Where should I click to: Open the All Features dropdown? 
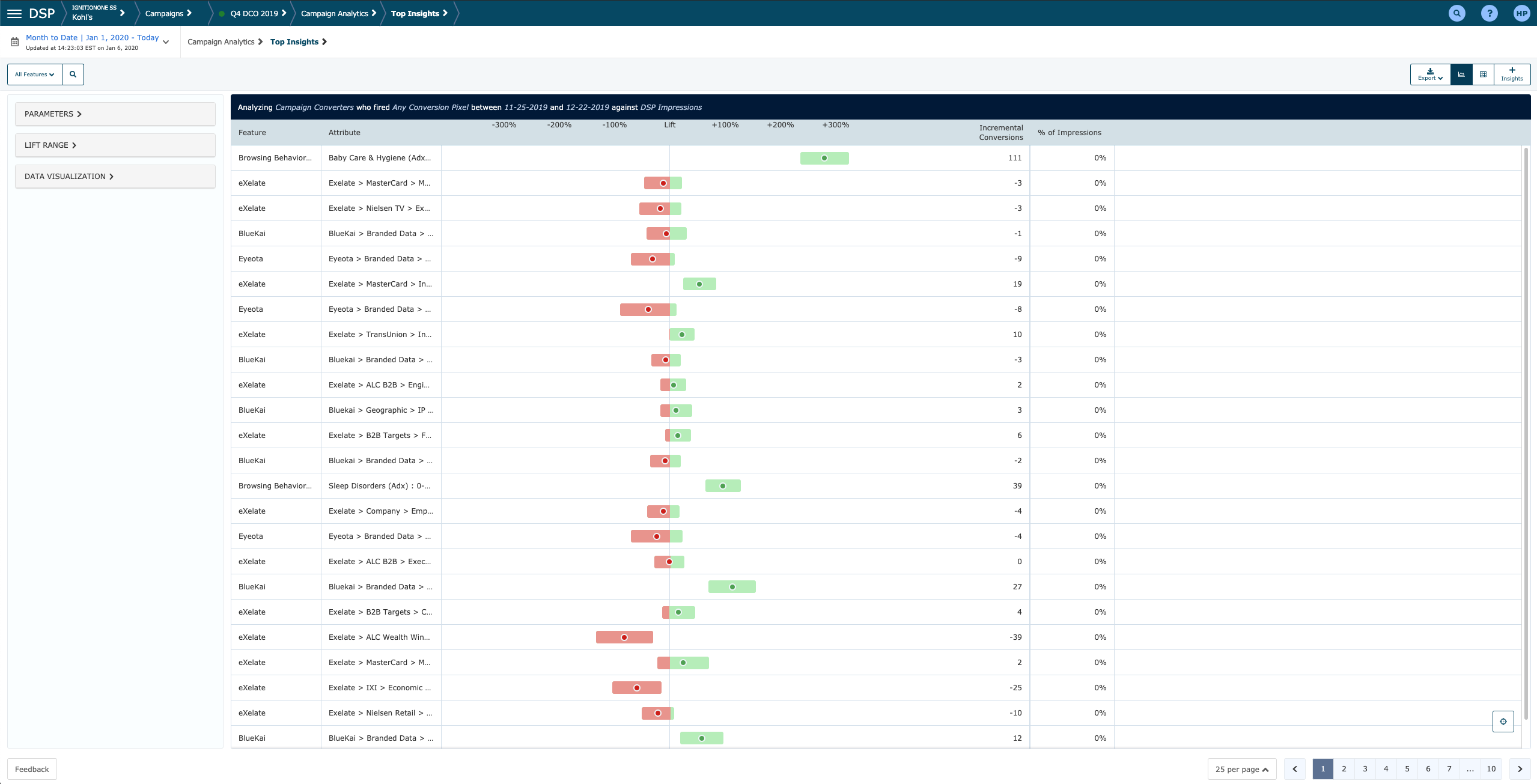[x=35, y=74]
